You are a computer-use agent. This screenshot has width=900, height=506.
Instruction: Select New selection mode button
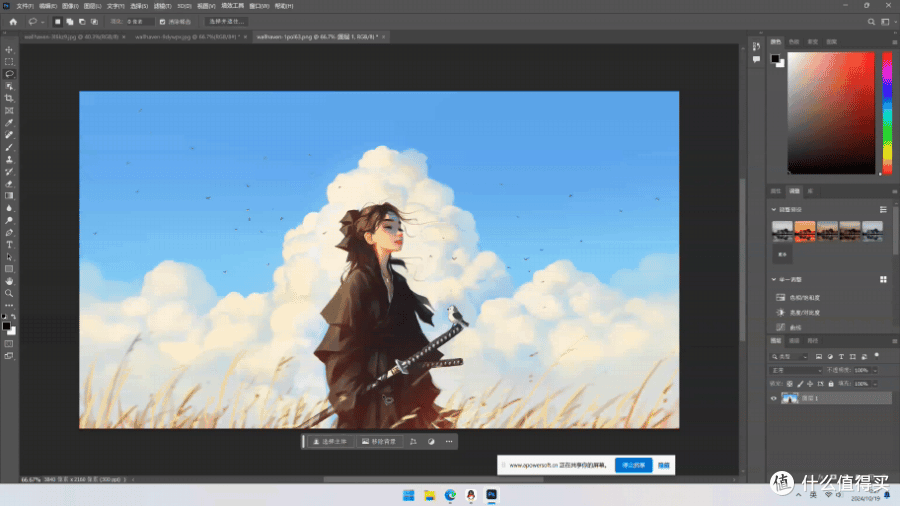coord(57,22)
